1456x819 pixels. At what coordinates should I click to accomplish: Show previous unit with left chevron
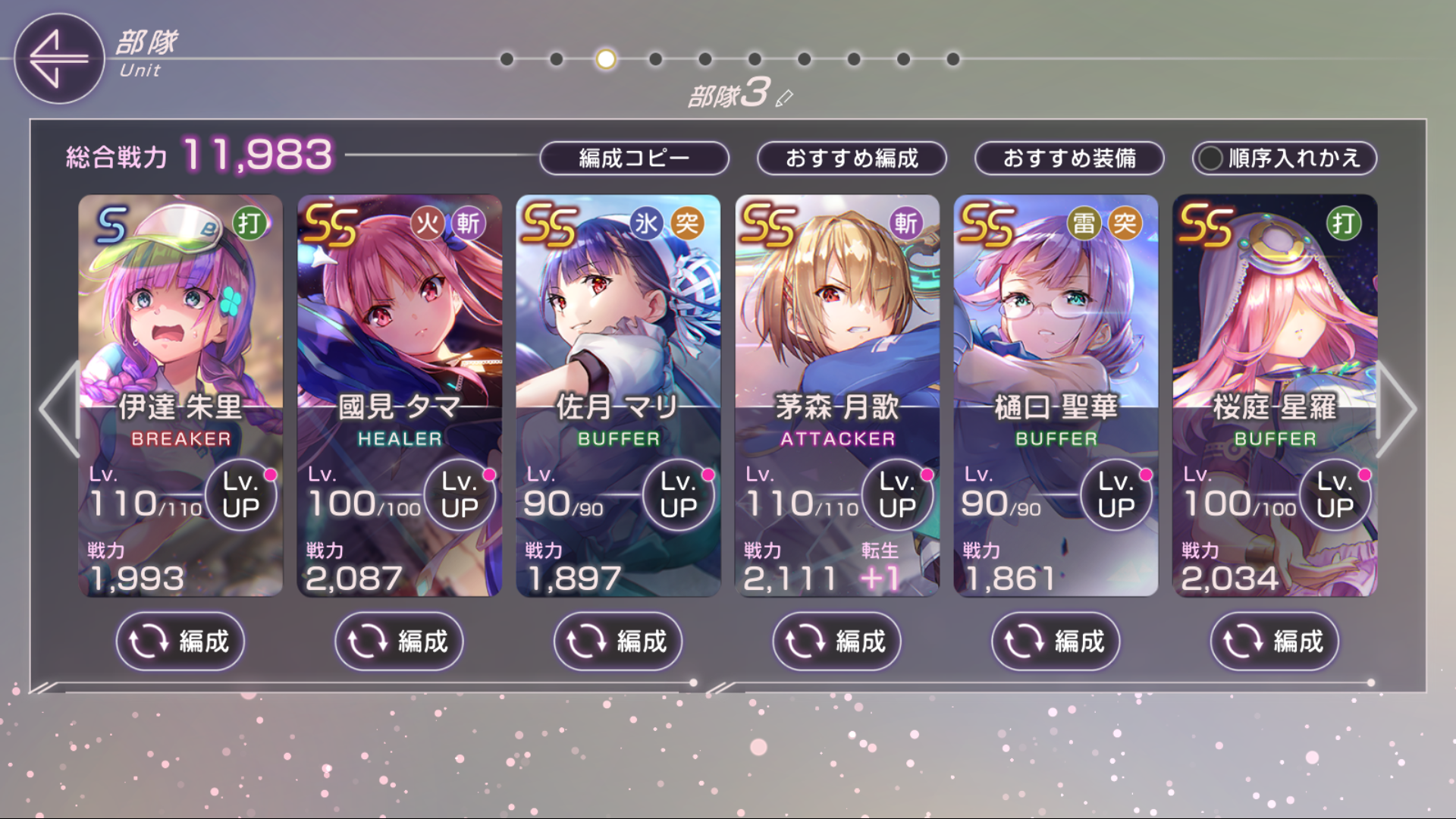(59, 409)
